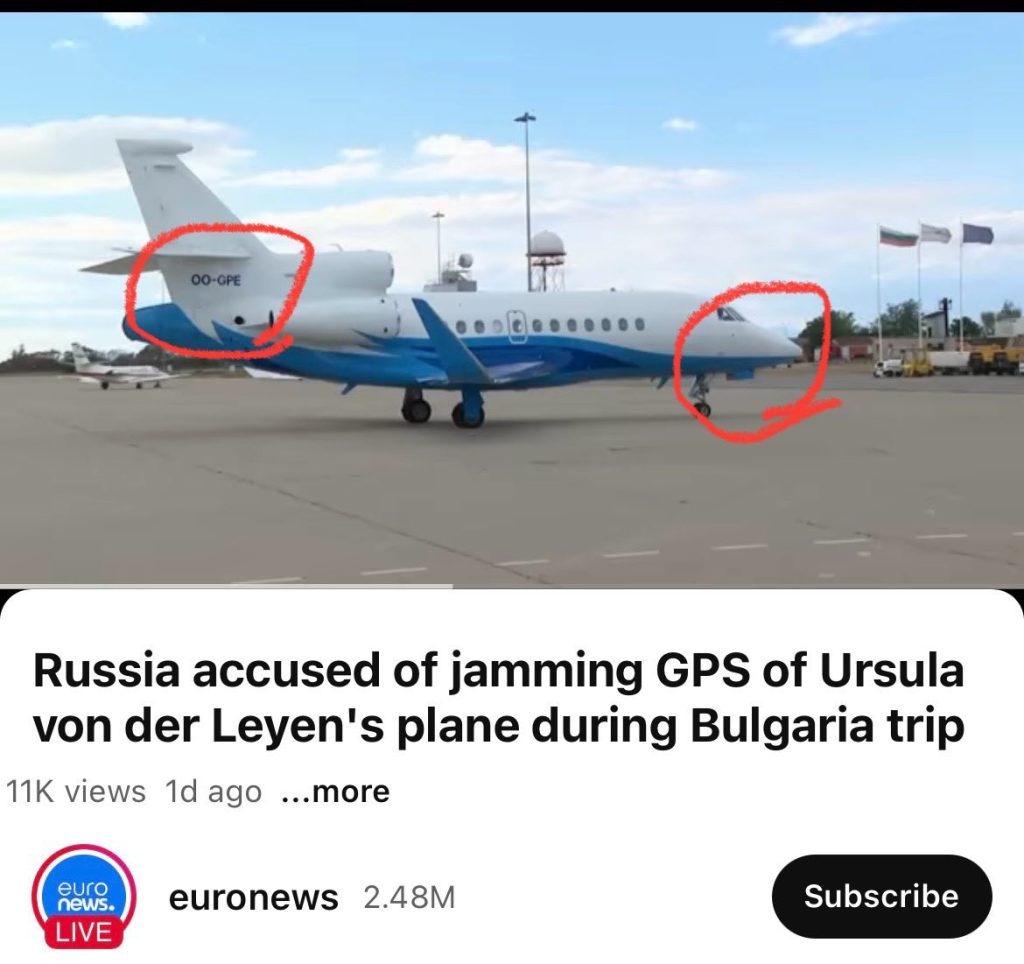Click the plane's main landing gear
This screenshot has height=964, width=1024.
point(444,409)
